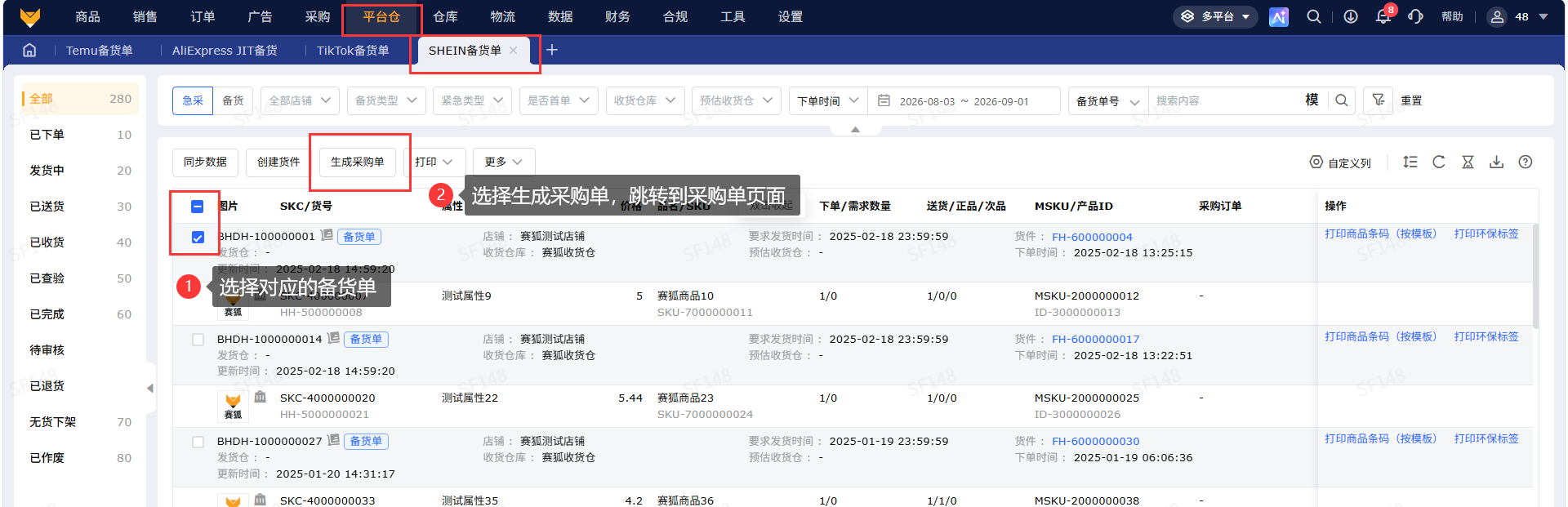Click the 同步数据 button
Screen dimensions: 1568x507
pos(205,162)
